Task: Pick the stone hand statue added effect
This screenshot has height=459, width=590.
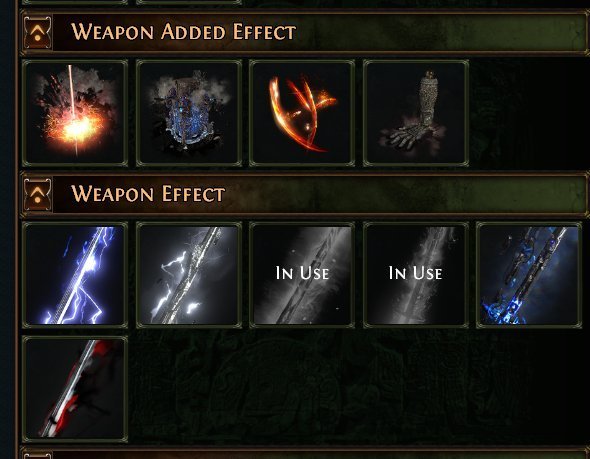Action: (416, 113)
